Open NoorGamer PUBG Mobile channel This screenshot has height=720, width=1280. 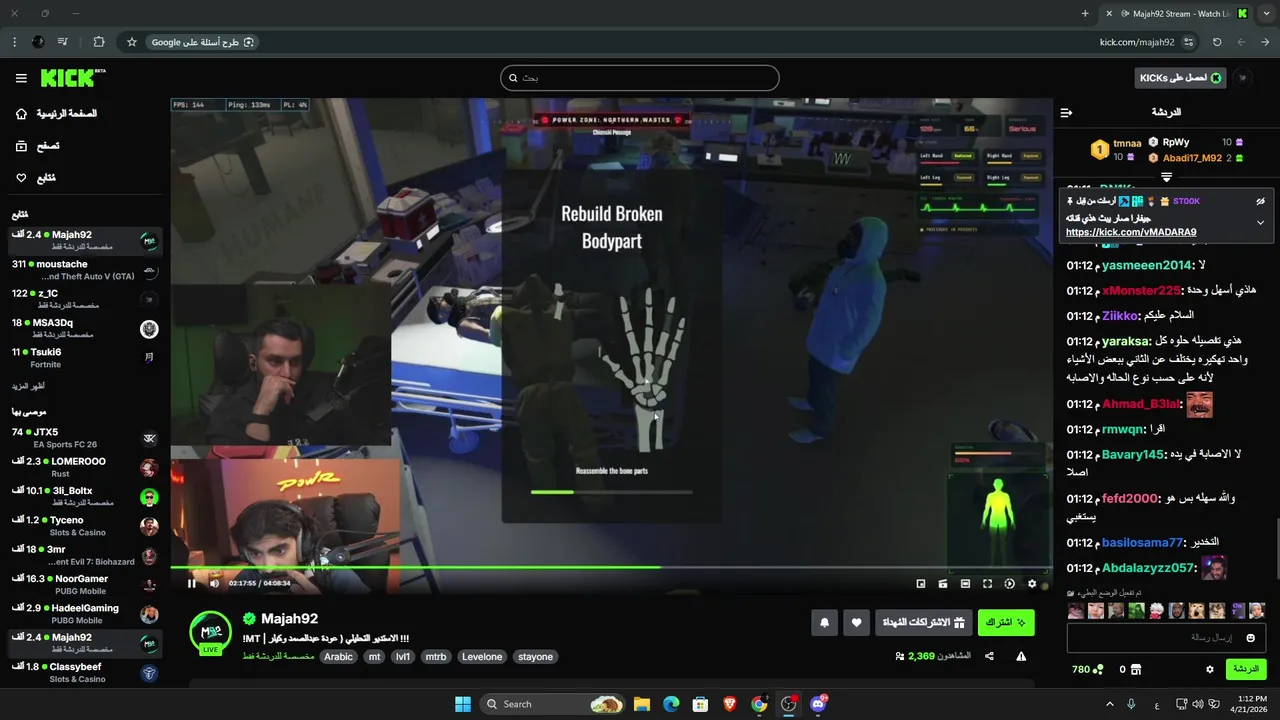84,584
